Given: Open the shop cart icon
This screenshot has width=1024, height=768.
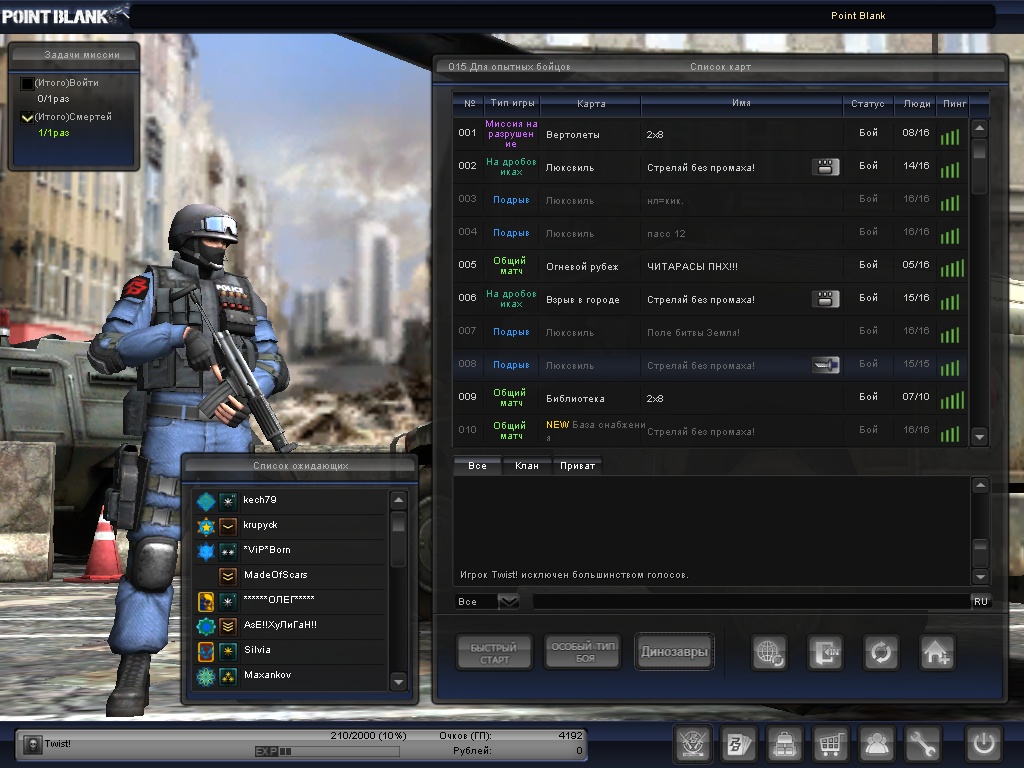Looking at the screenshot, I should 830,745.
